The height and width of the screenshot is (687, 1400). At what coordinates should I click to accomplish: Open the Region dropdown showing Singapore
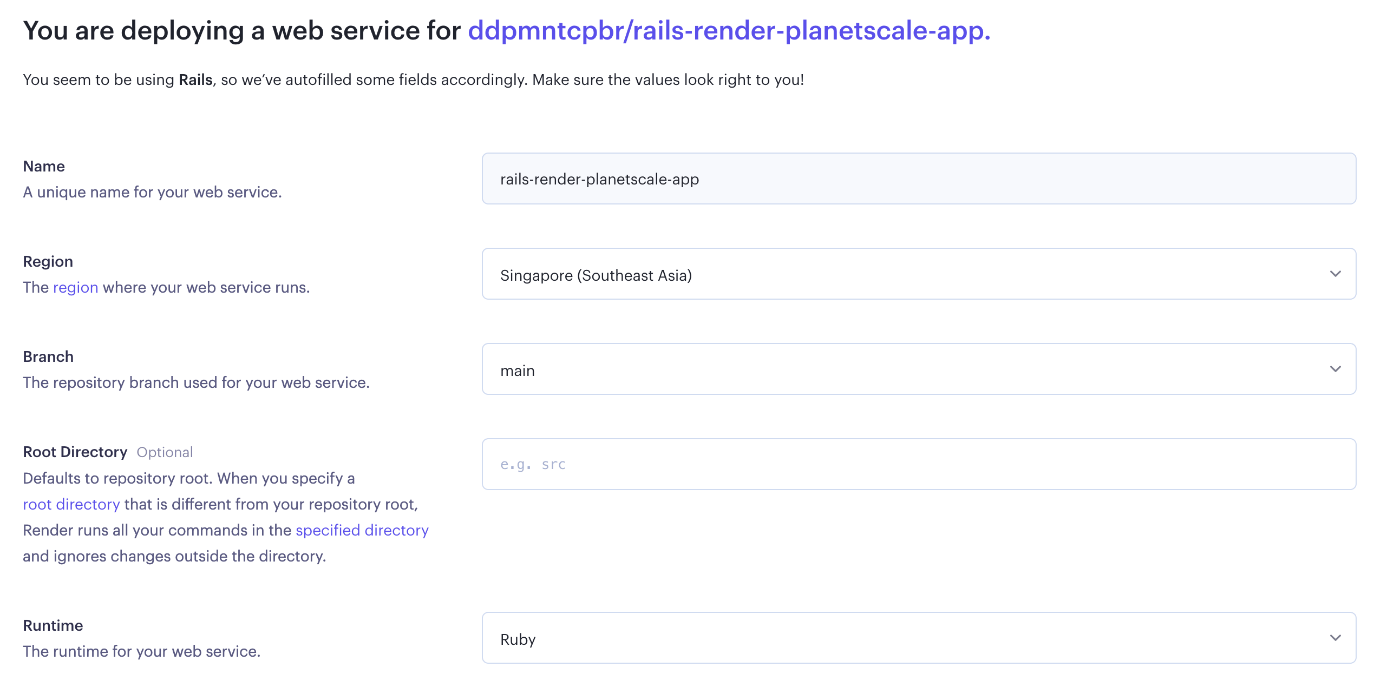(x=919, y=274)
